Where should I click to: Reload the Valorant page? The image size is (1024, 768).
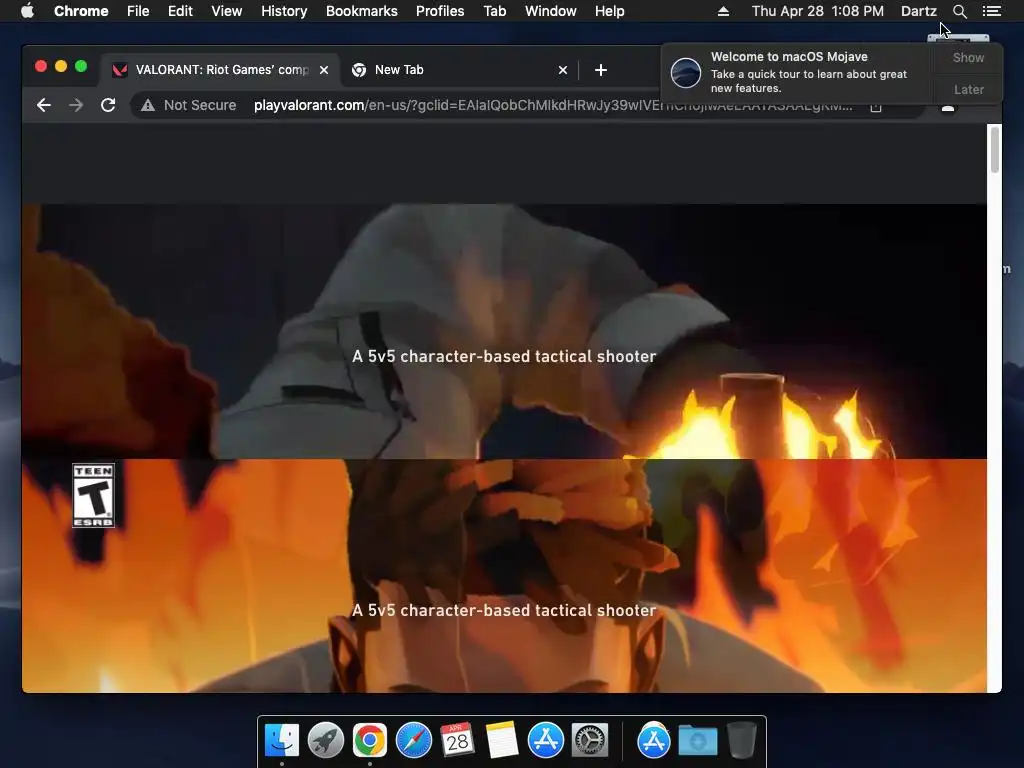[x=108, y=105]
